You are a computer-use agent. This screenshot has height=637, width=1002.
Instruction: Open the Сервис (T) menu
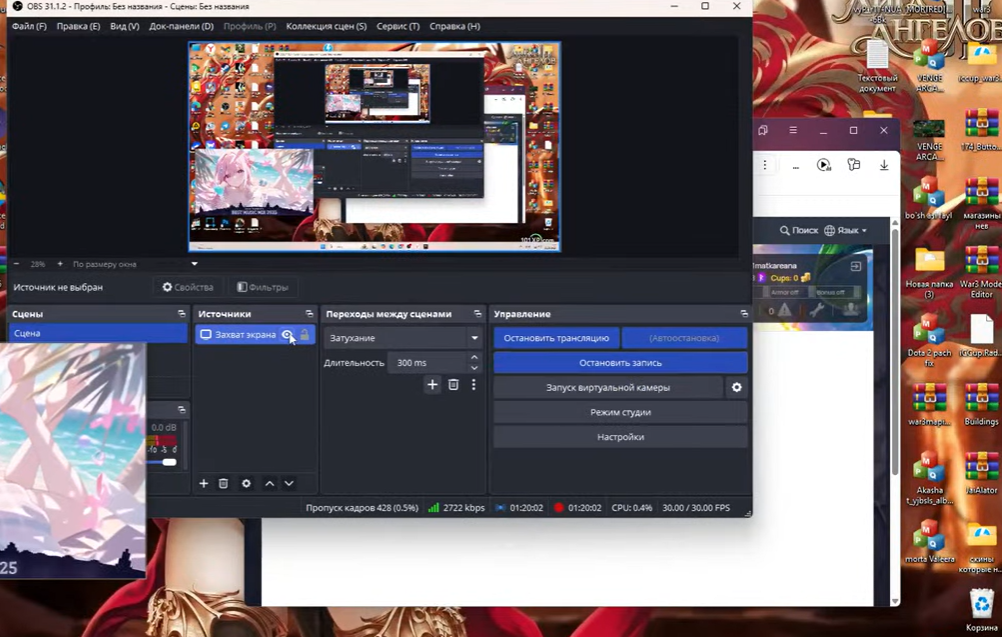tap(398, 26)
